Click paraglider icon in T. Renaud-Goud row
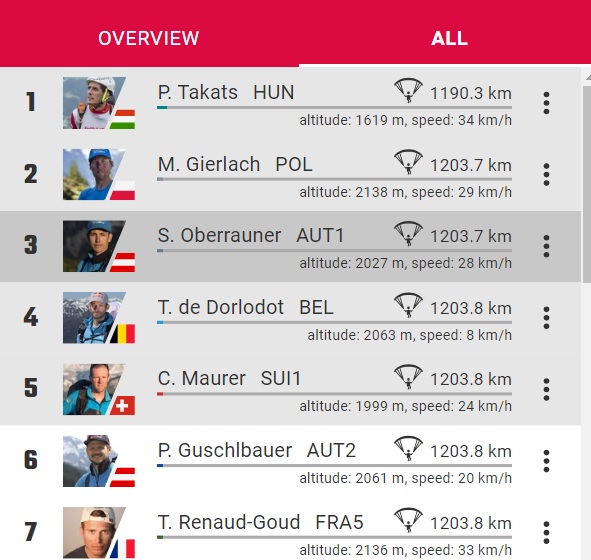 pos(408,520)
